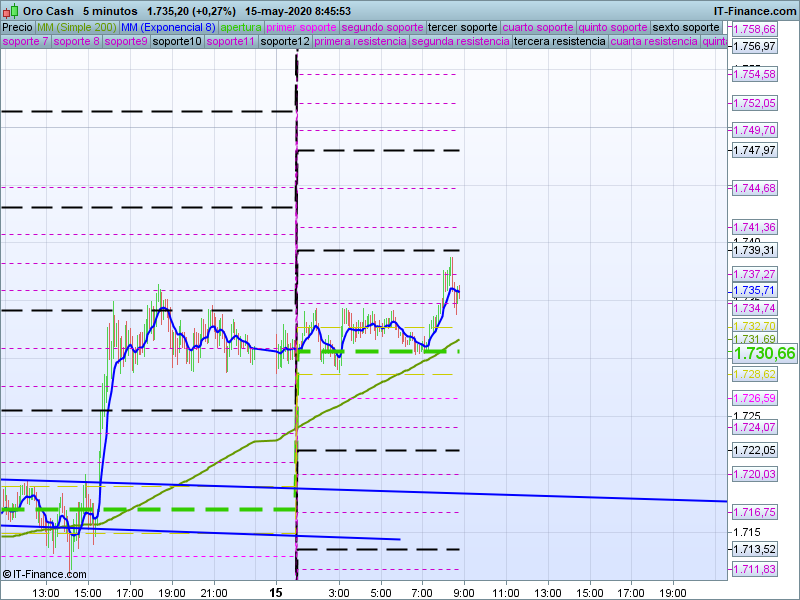Click the 5 minutos timeframe text
Image resolution: width=800 pixels, height=600 pixels.
tap(111, 11)
